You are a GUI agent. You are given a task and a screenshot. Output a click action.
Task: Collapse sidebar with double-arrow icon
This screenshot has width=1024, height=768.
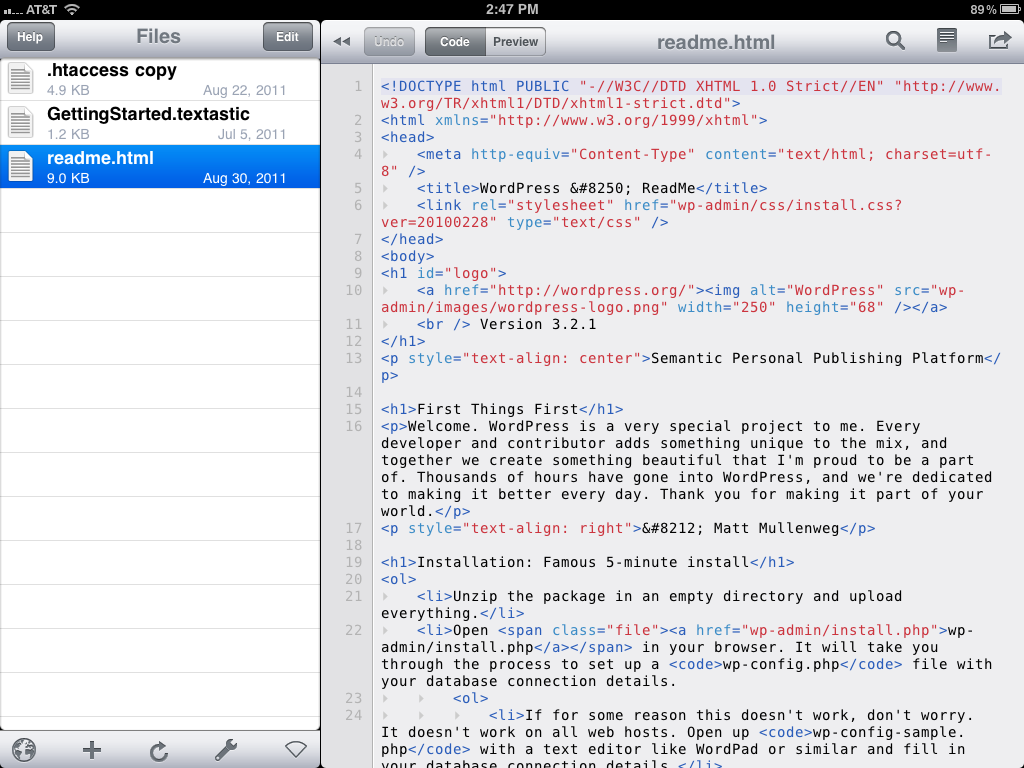point(342,42)
